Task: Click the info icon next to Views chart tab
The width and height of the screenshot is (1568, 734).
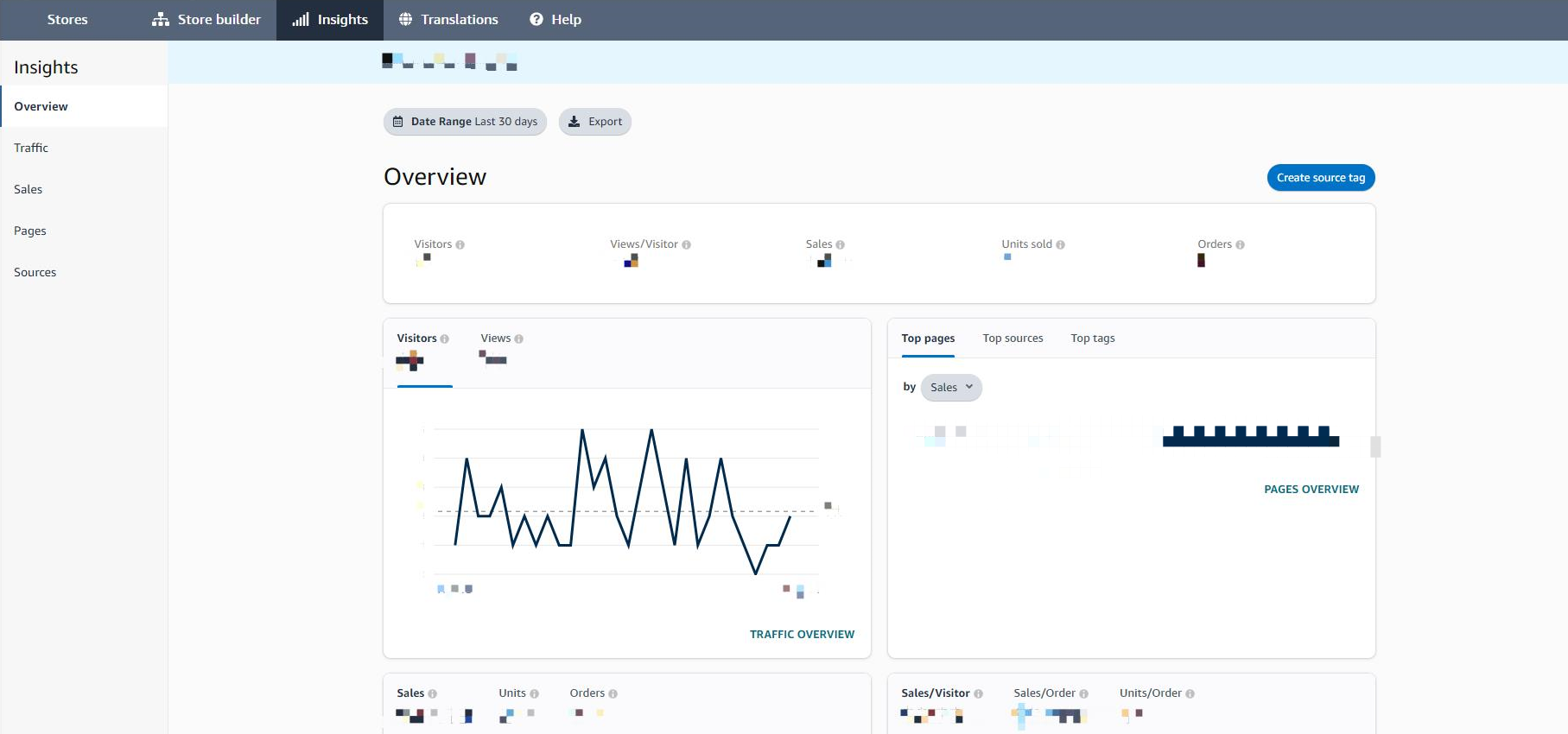Action: pos(519,339)
